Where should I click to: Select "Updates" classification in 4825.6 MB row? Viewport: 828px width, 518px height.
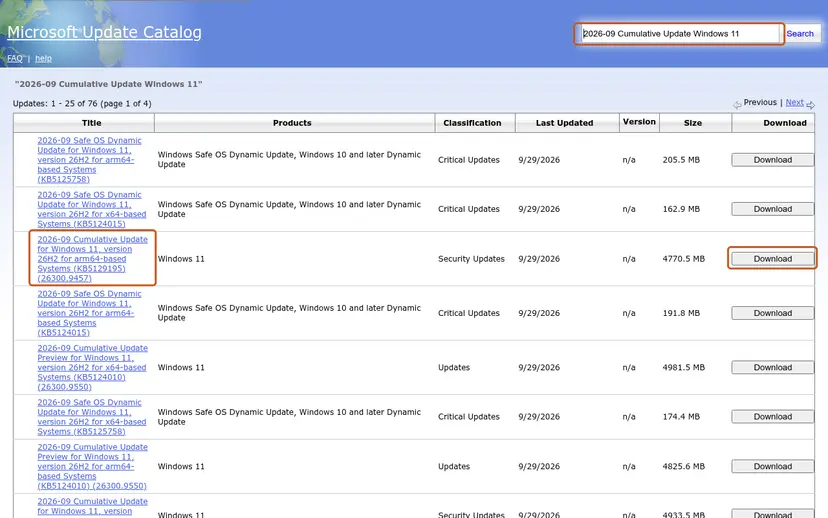pos(454,466)
